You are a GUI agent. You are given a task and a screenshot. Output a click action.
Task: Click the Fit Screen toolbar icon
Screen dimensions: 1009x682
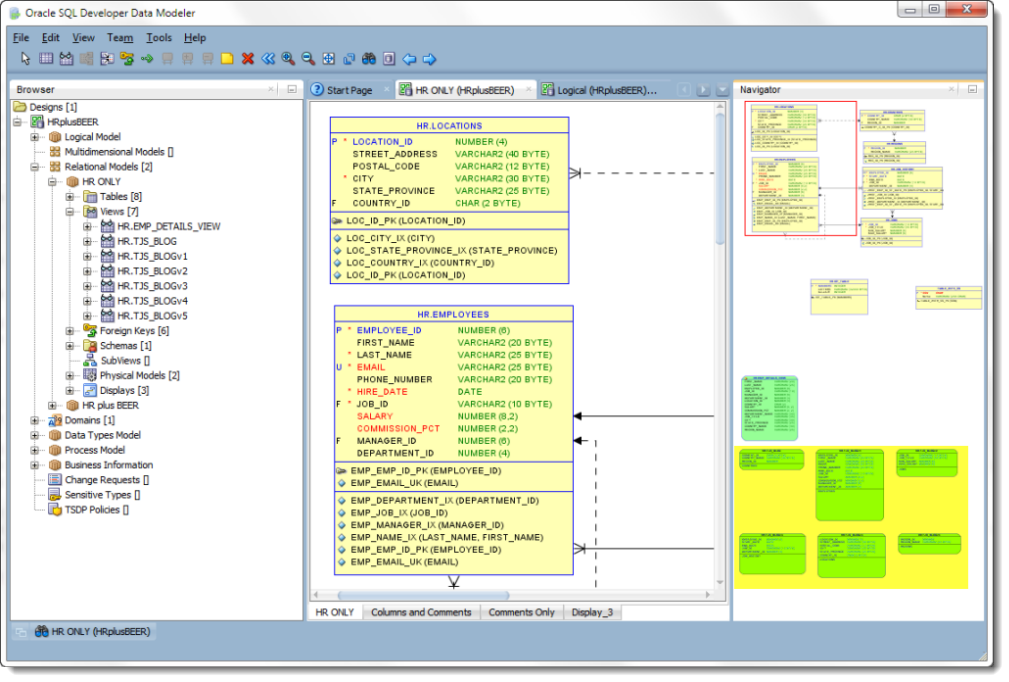tap(329, 59)
